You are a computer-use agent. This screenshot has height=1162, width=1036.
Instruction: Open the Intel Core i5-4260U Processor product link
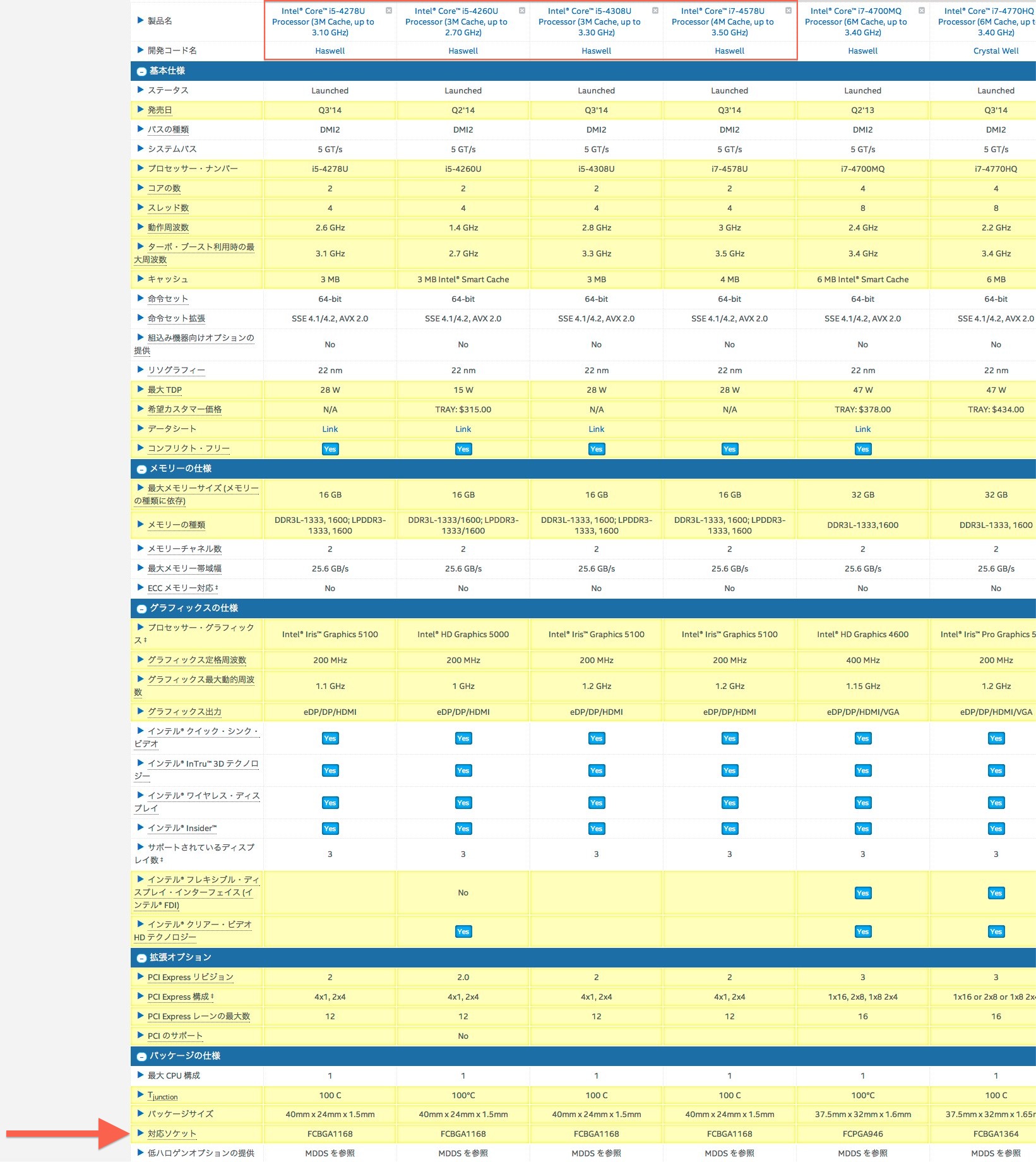tap(456, 21)
